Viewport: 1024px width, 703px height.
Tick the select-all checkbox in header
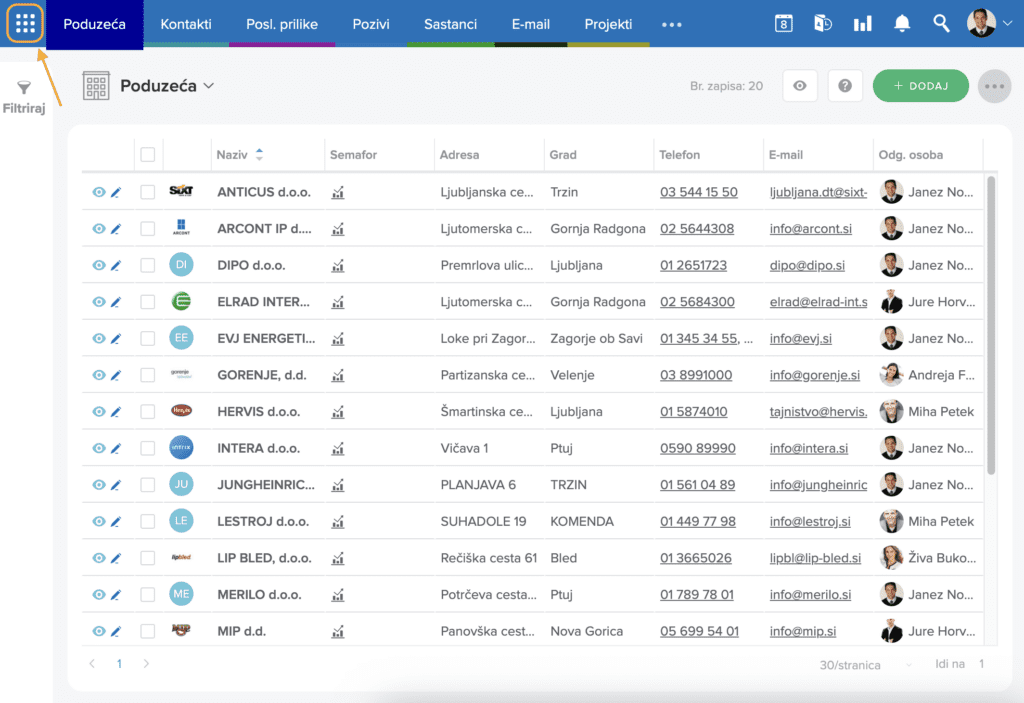pos(148,155)
